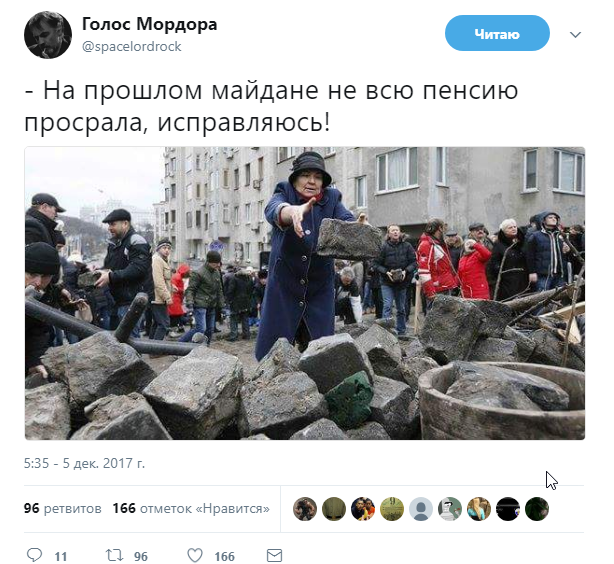Toggle the Читаю following button
614x564 pixels.
(497, 33)
